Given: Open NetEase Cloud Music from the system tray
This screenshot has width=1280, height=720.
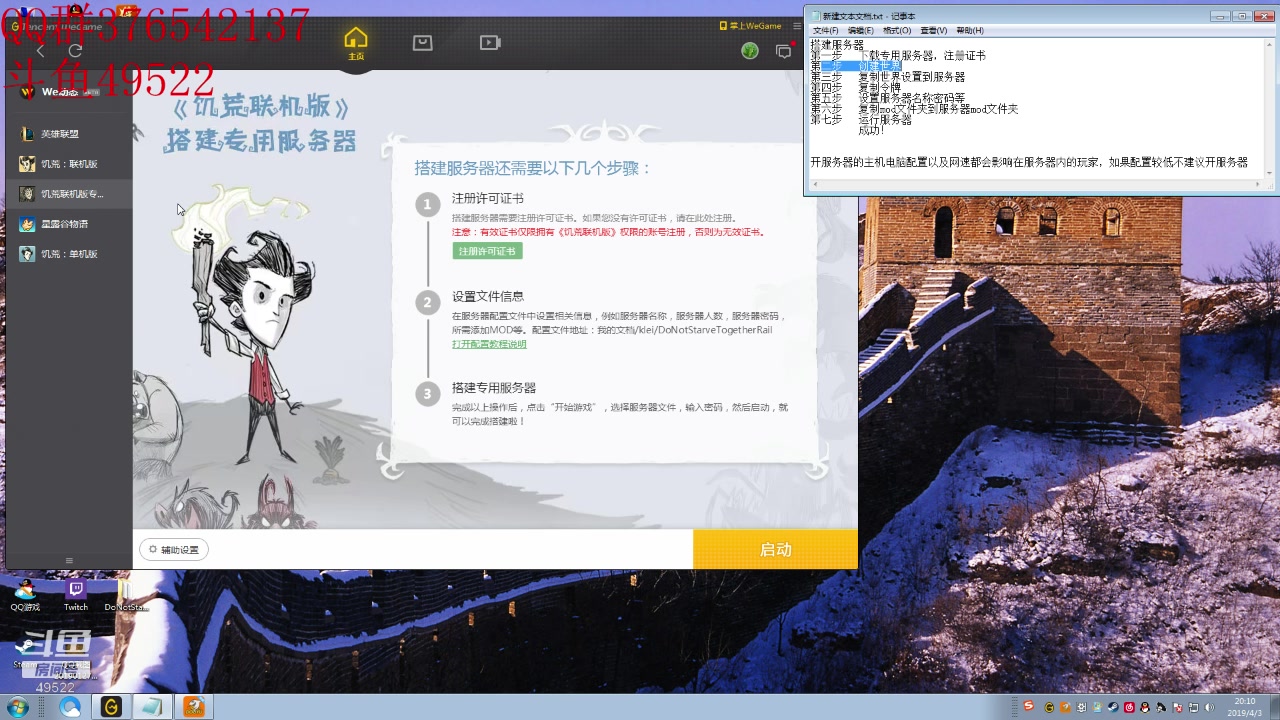Looking at the screenshot, I should (x=1127, y=707).
